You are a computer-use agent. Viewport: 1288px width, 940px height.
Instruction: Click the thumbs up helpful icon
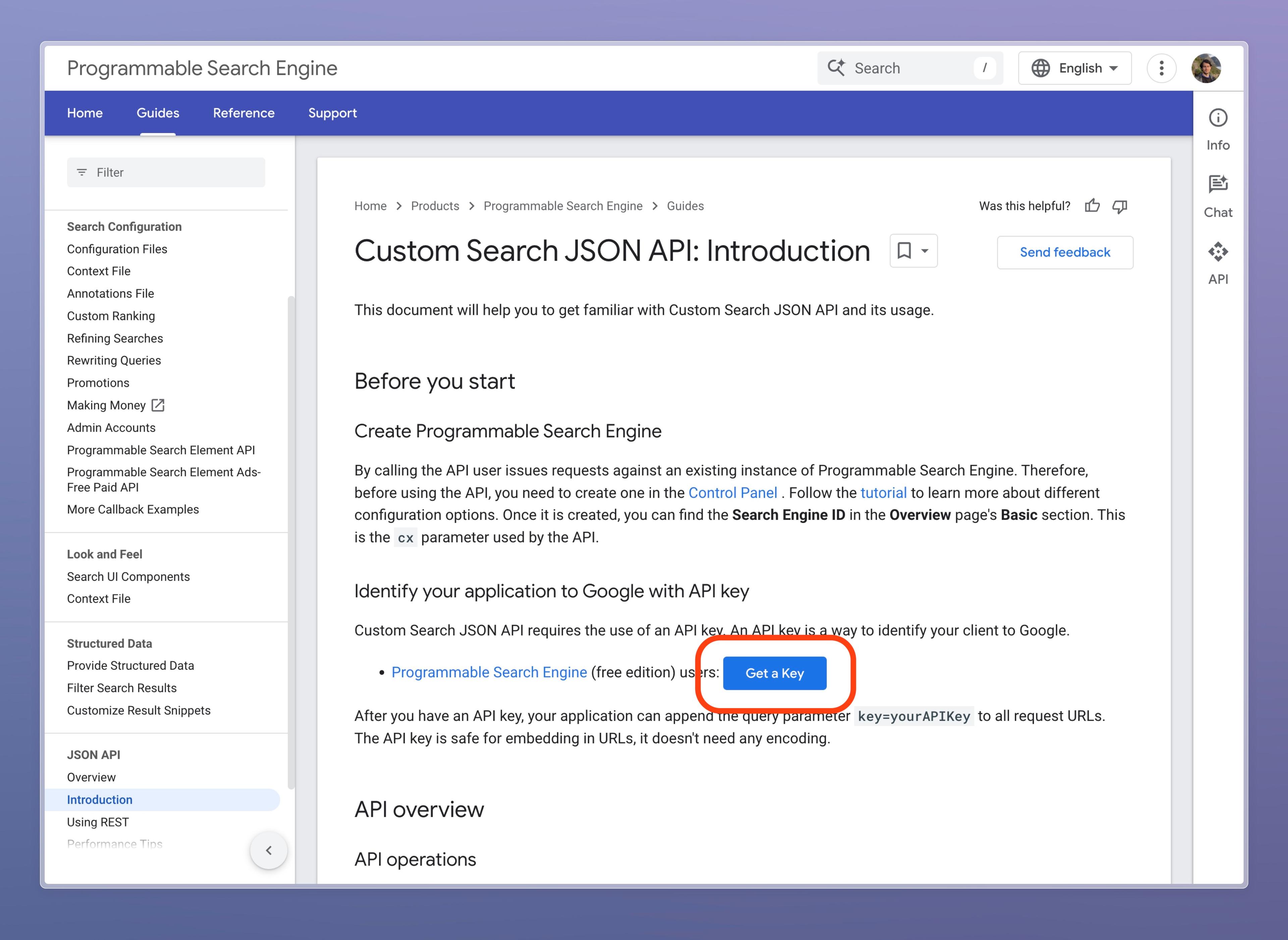point(1092,206)
